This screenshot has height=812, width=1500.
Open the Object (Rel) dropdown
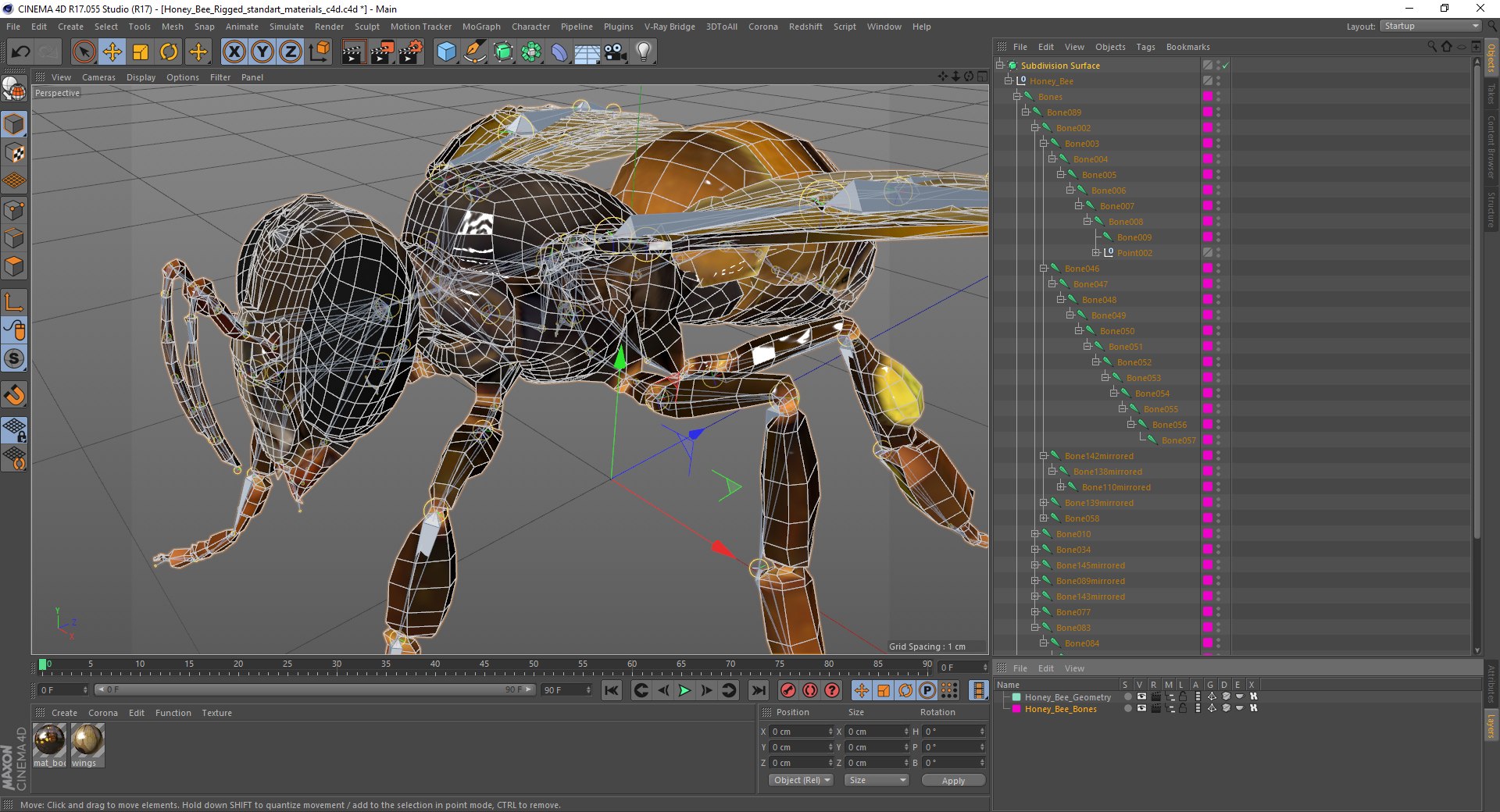pyautogui.click(x=802, y=780)
